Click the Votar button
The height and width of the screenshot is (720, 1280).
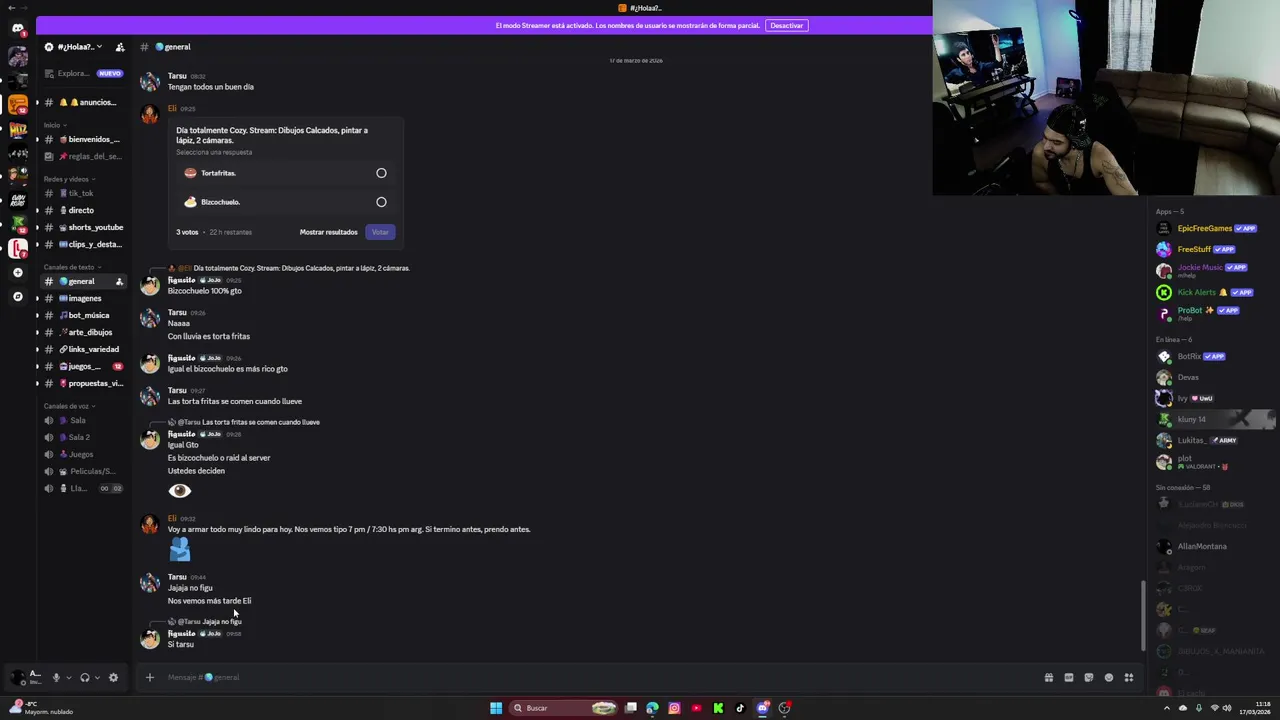click(x=380, y=232)
